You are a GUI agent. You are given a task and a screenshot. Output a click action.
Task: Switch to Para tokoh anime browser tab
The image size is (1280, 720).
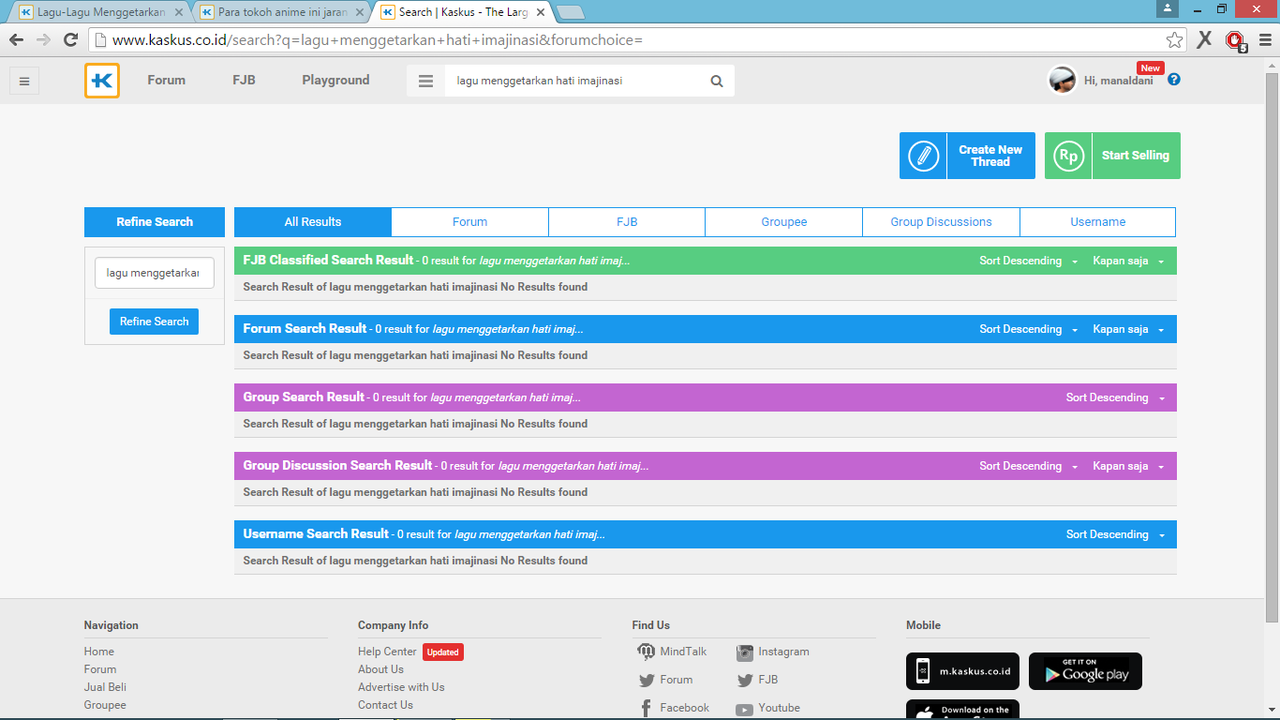[x=282, y=12]
